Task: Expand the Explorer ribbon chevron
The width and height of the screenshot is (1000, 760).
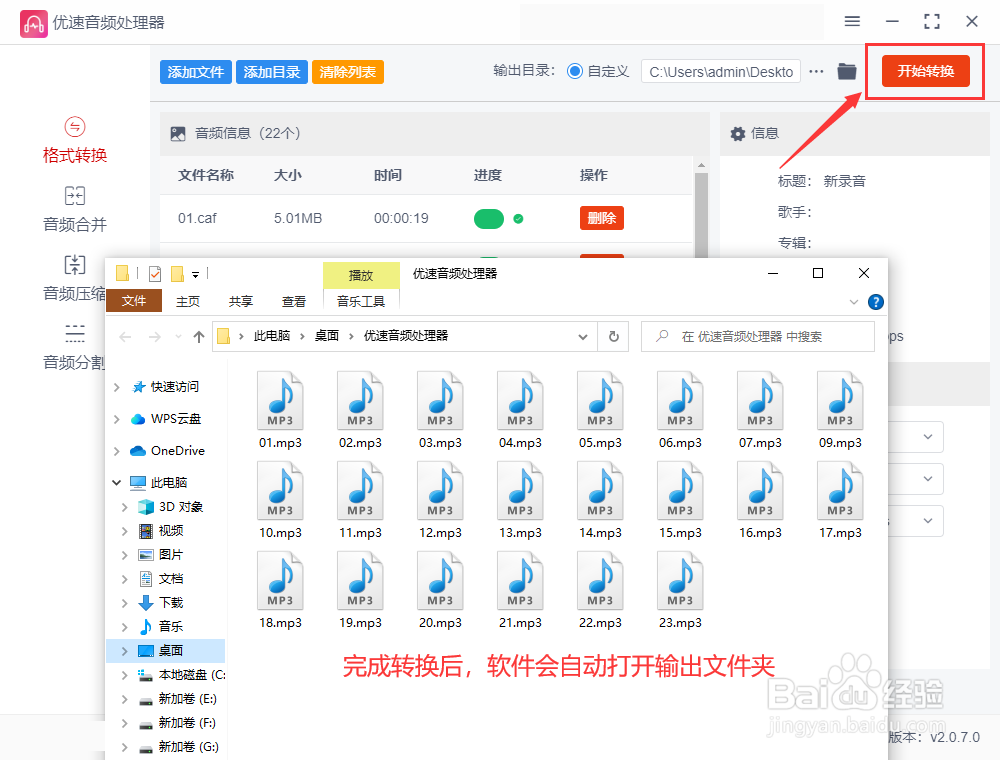Action: [x=854, y=302]
